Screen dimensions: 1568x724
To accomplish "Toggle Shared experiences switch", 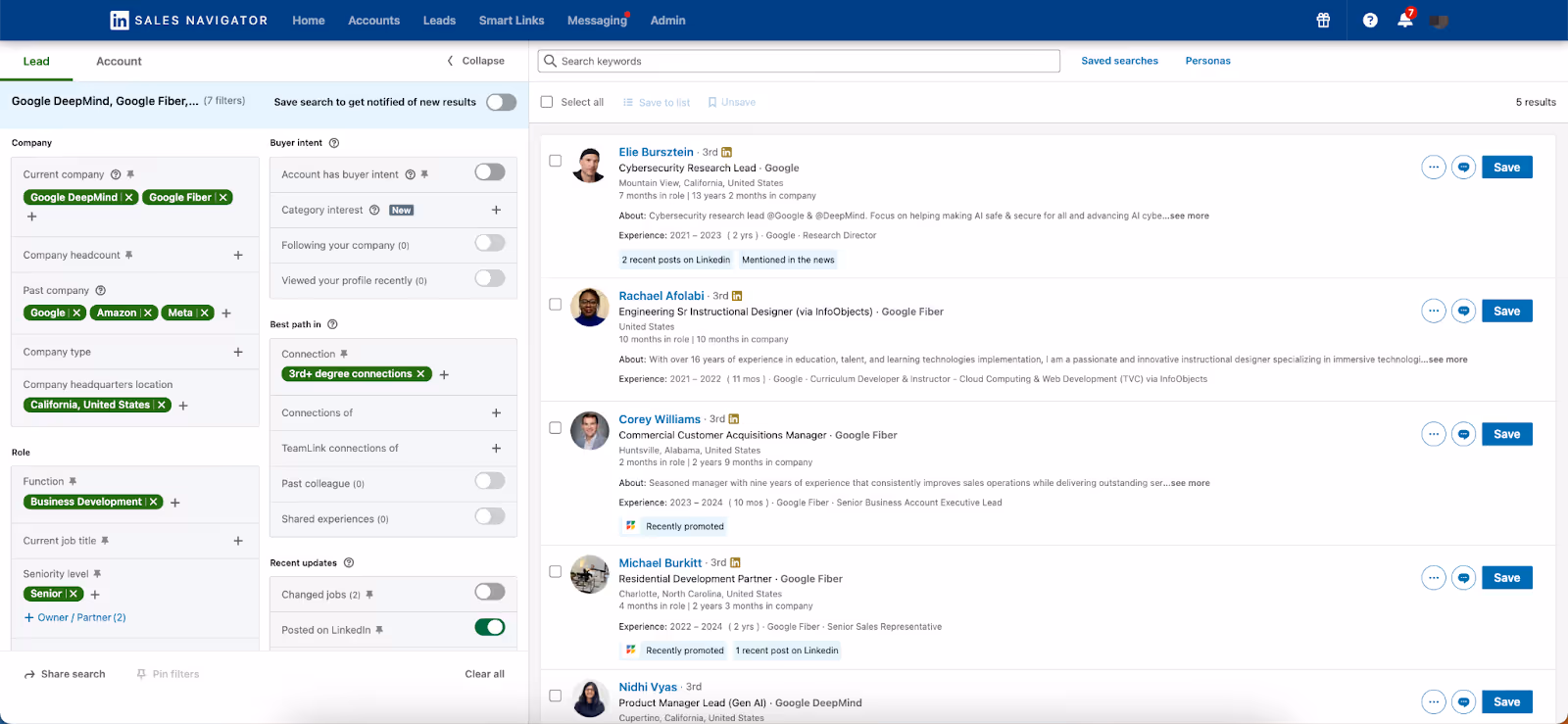I will tap(490, 516).
